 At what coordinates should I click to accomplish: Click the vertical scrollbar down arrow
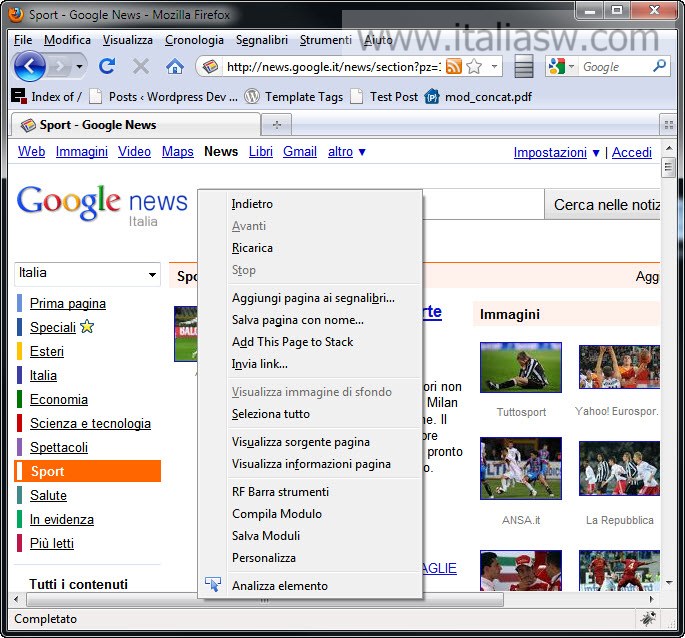(x=669, y=583)
